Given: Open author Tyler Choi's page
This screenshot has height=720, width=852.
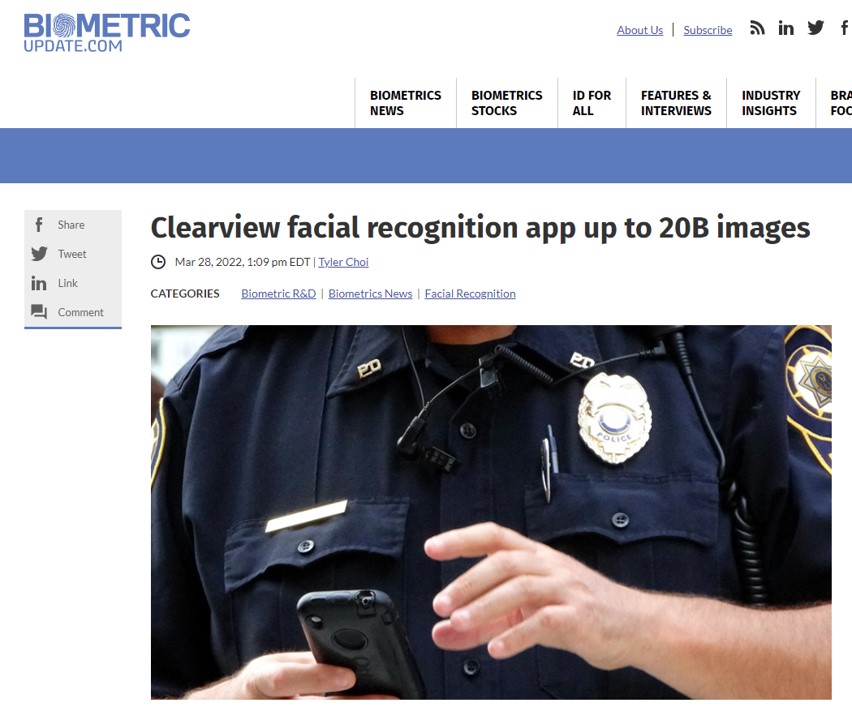Looking at the screenshot, I should 343,262.
